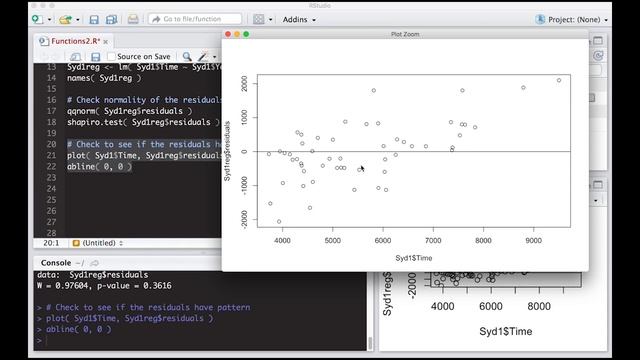Viewport: 640px width, 360px height.
Task: Click the refresh icon in Environment pane
Action: (598, 56)
